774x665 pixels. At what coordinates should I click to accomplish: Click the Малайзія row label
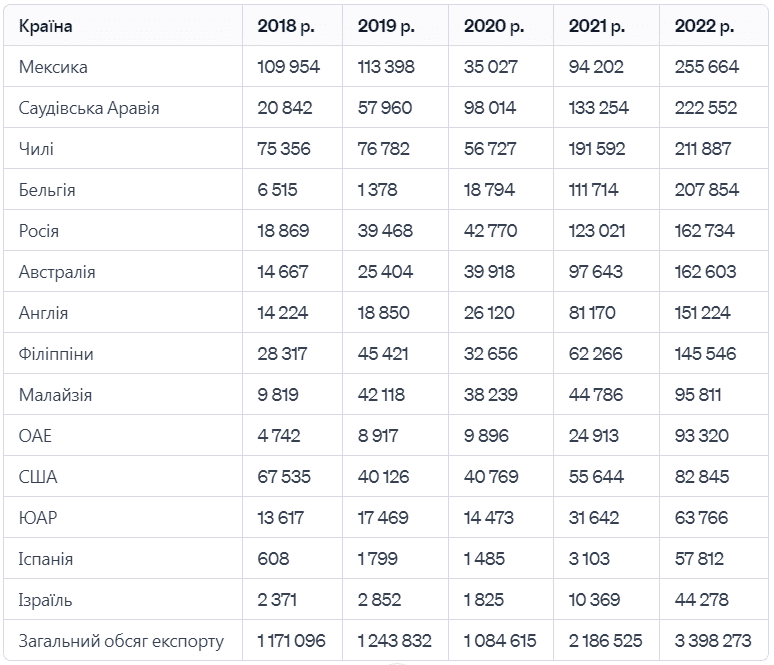tap(55, 395)
